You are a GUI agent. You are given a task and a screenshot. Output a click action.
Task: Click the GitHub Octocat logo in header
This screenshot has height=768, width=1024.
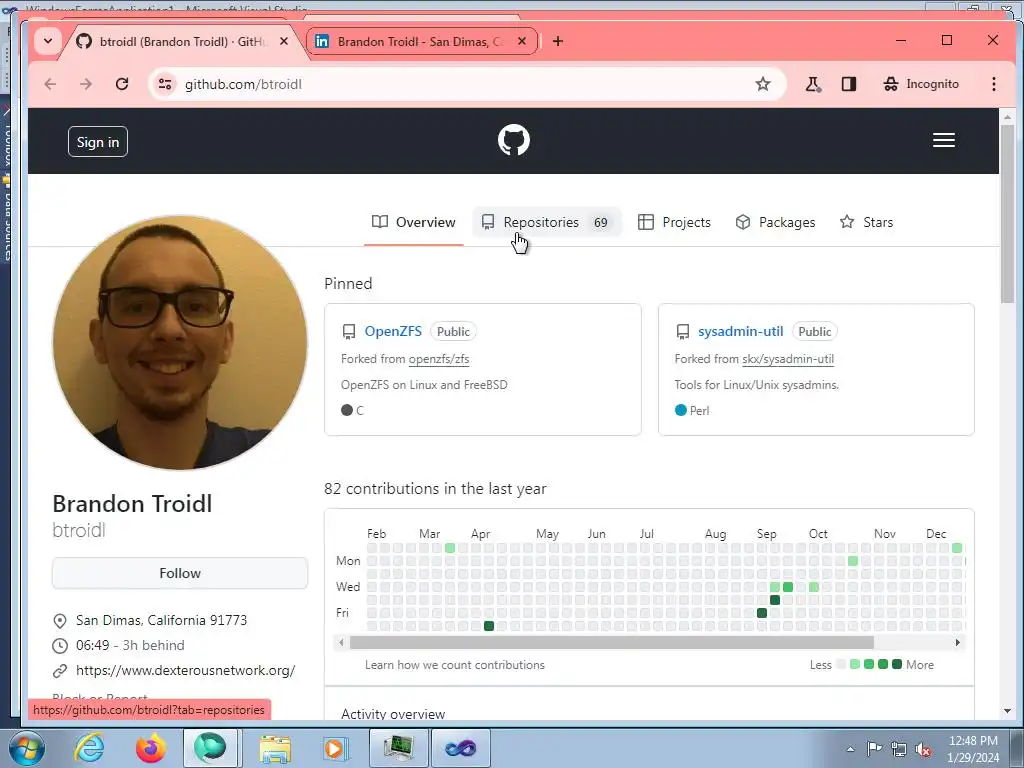[x=513, y=140]
